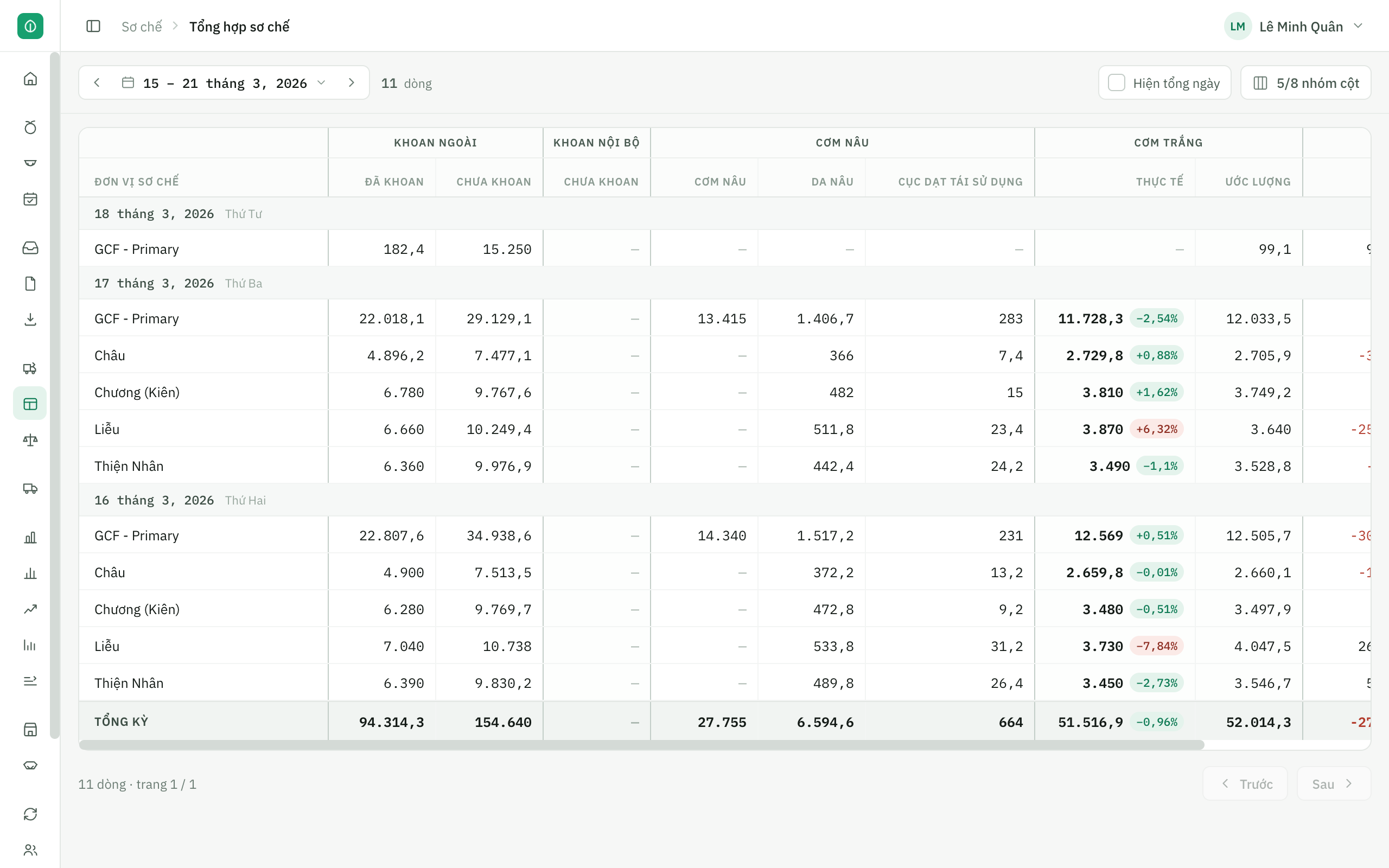The image size is (1389, 868).
Task: Toggle the sidebar panel icon
Action: [x=93, y=27]
